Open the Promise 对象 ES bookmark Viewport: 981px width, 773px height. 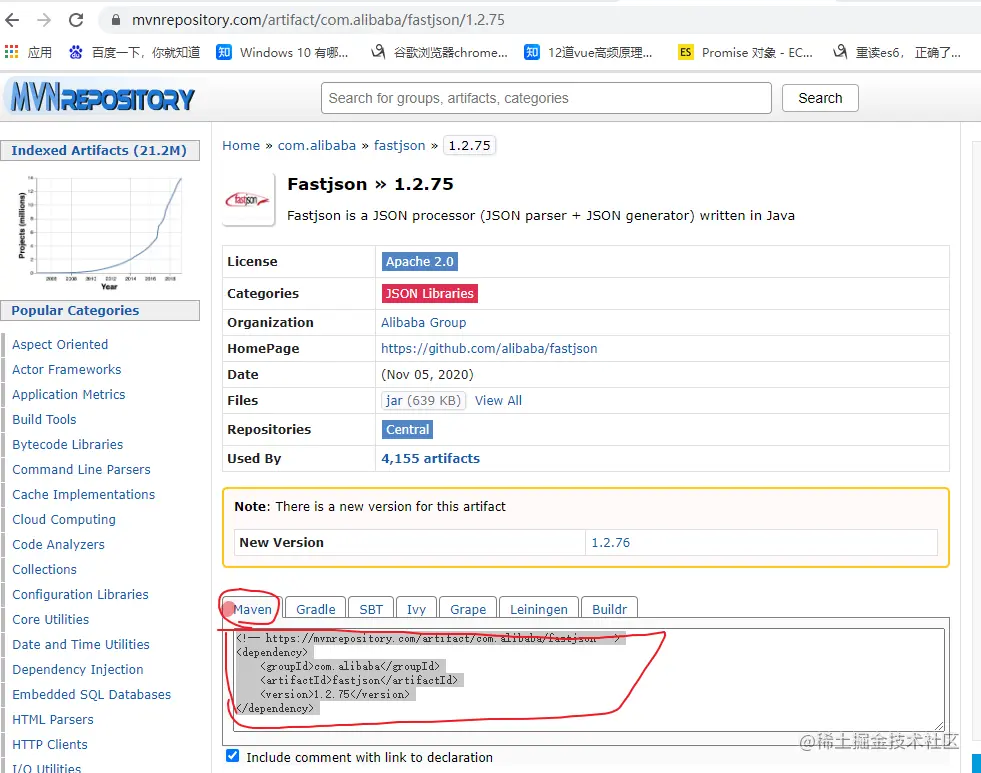coord(746,53)
